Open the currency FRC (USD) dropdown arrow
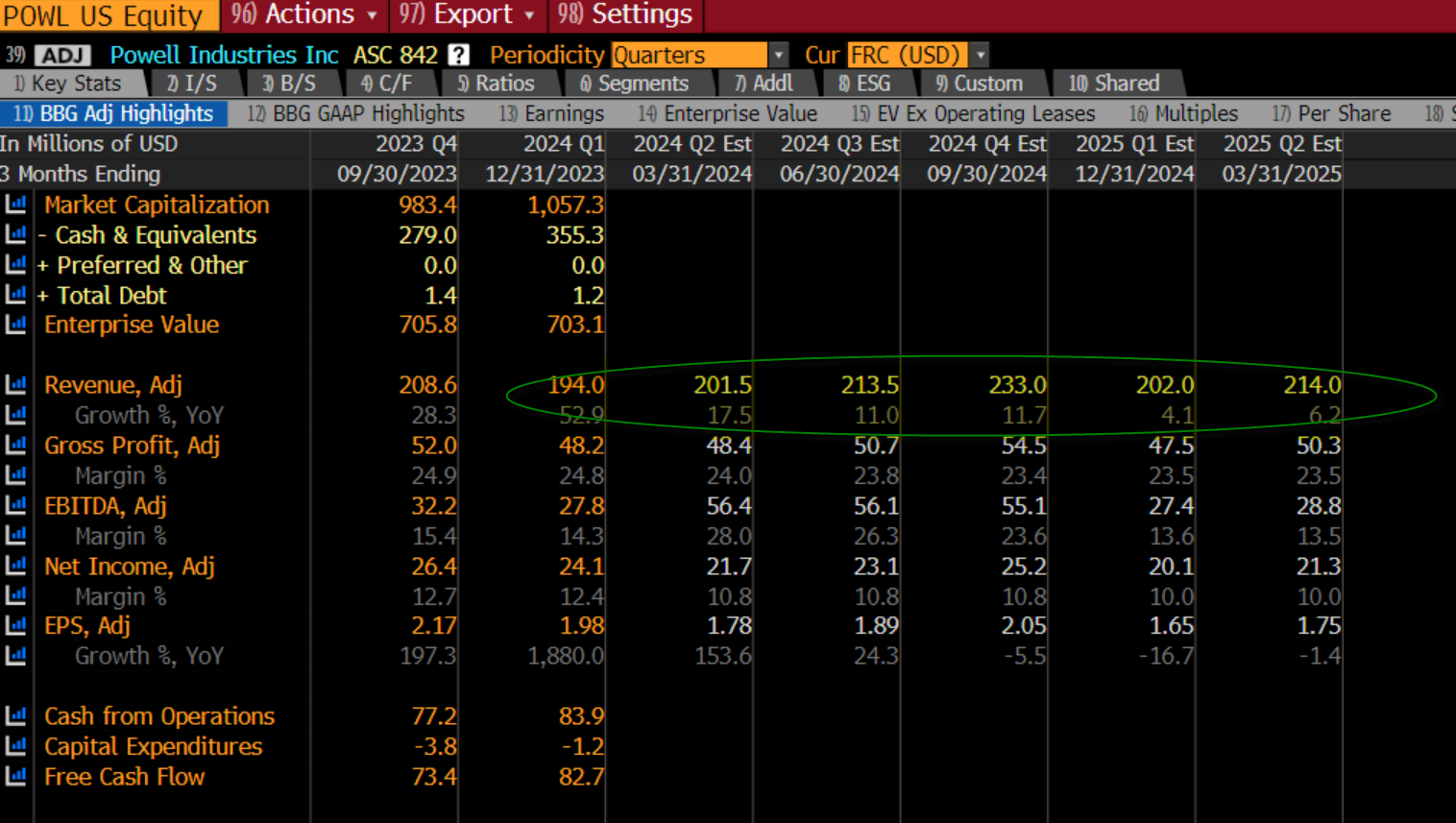1456x823 pixels. [980, 56]
